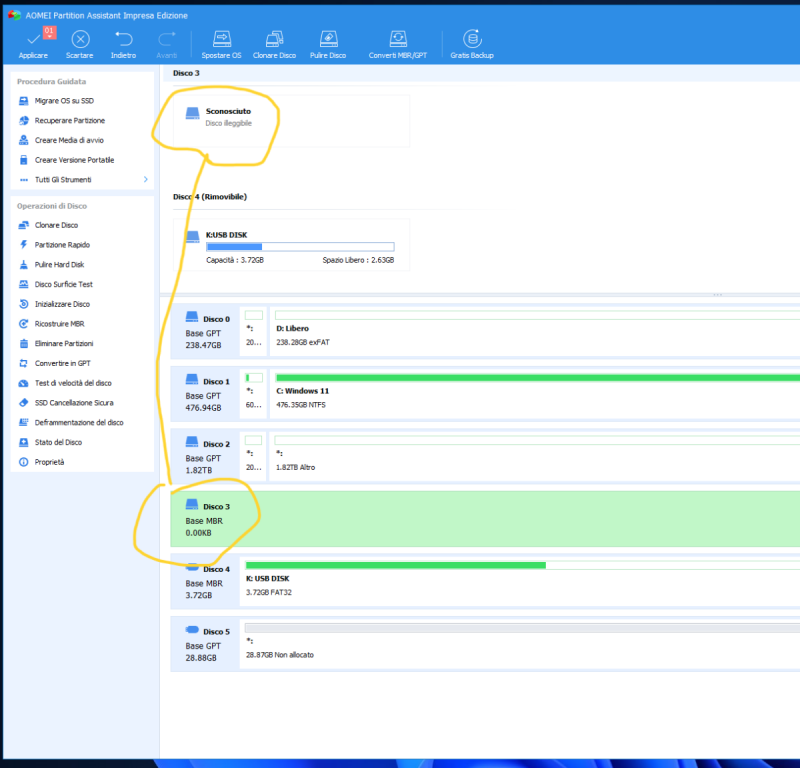Expand Tutti Gli Strumenti arrow
Screen dimensions: 800x768
point(145,180)
